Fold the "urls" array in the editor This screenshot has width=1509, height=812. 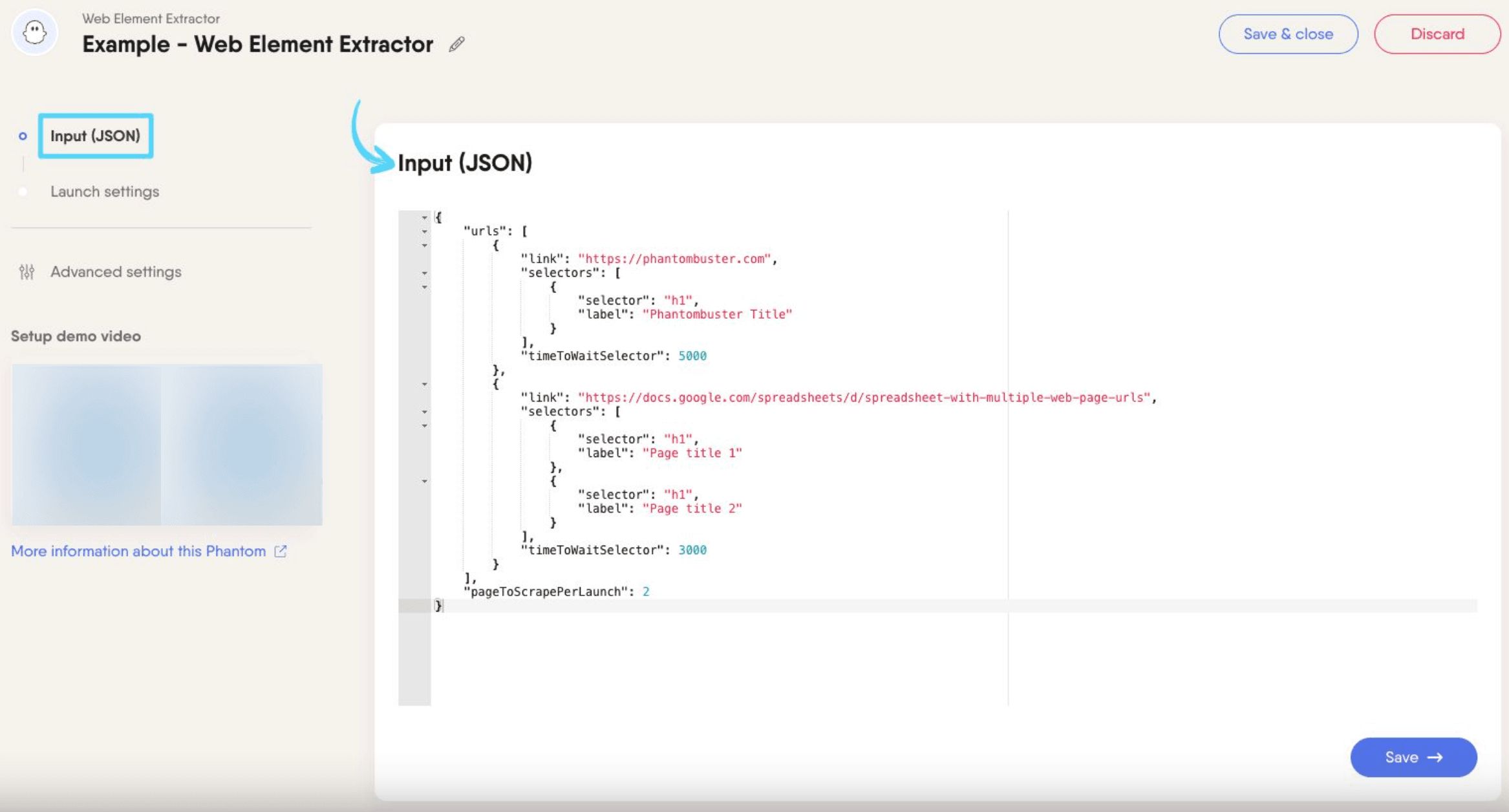tap(424, 231)
